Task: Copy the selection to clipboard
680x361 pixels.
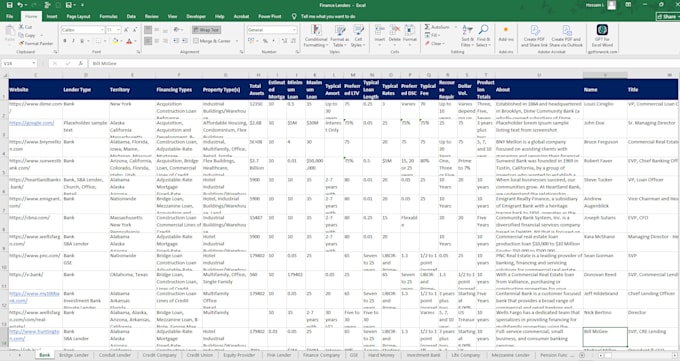Action: pyautogui.click(x=27, y=35)
